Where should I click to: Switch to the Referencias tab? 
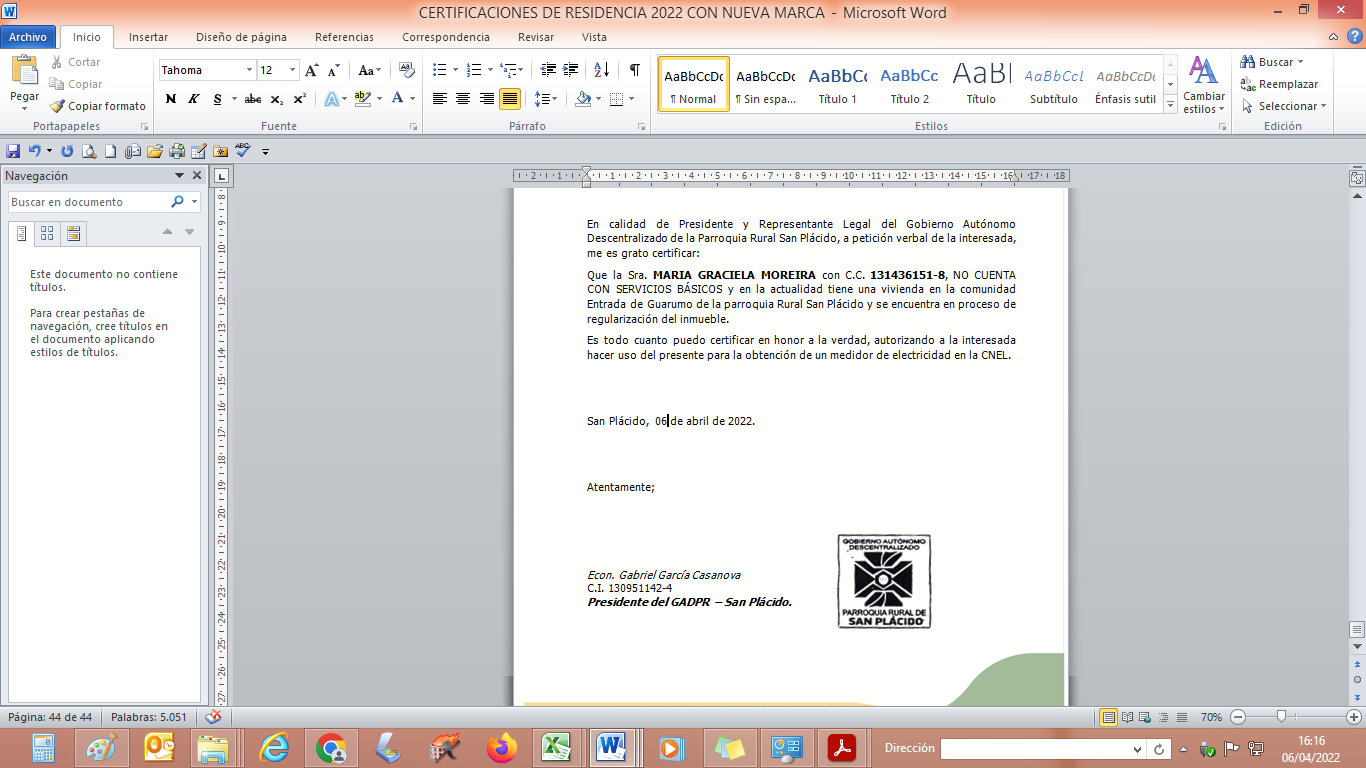click(x=344, y=37)
